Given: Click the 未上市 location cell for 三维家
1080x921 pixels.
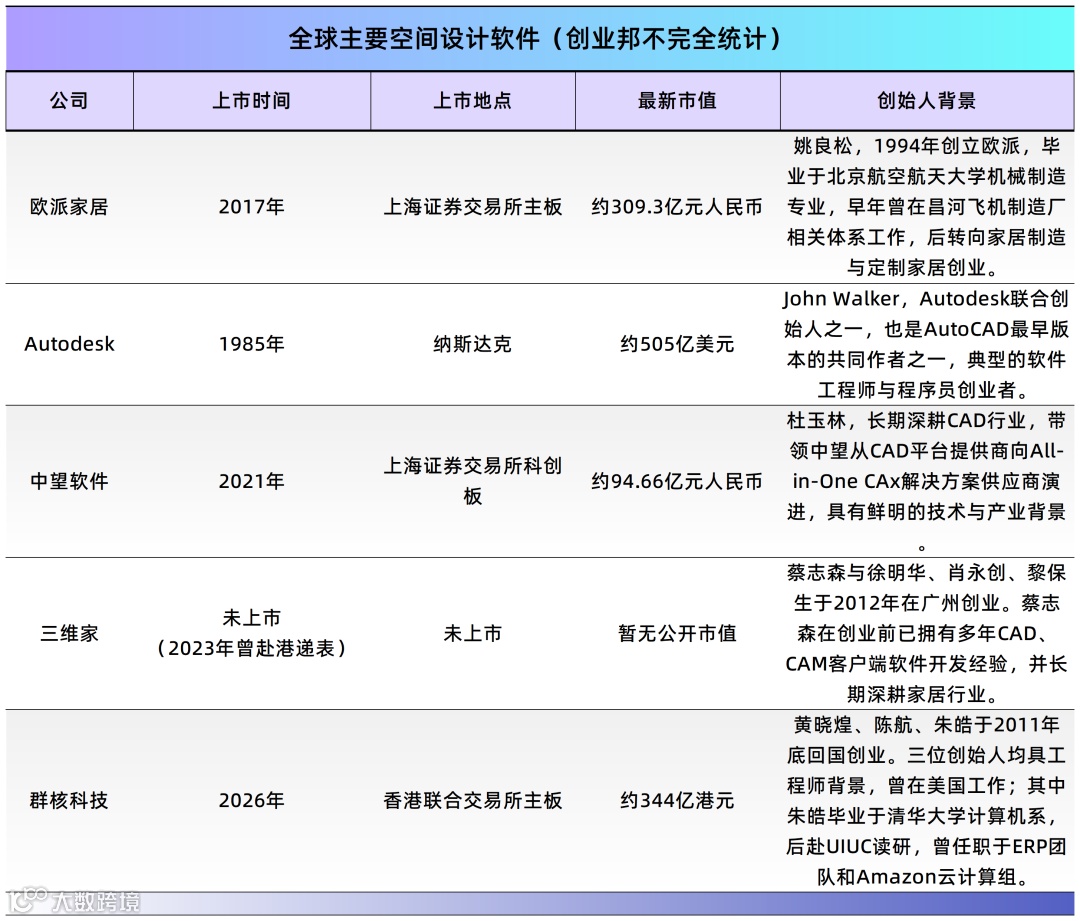Looking at the screenshot, I should pyautogui.click(x=472, y=633).
